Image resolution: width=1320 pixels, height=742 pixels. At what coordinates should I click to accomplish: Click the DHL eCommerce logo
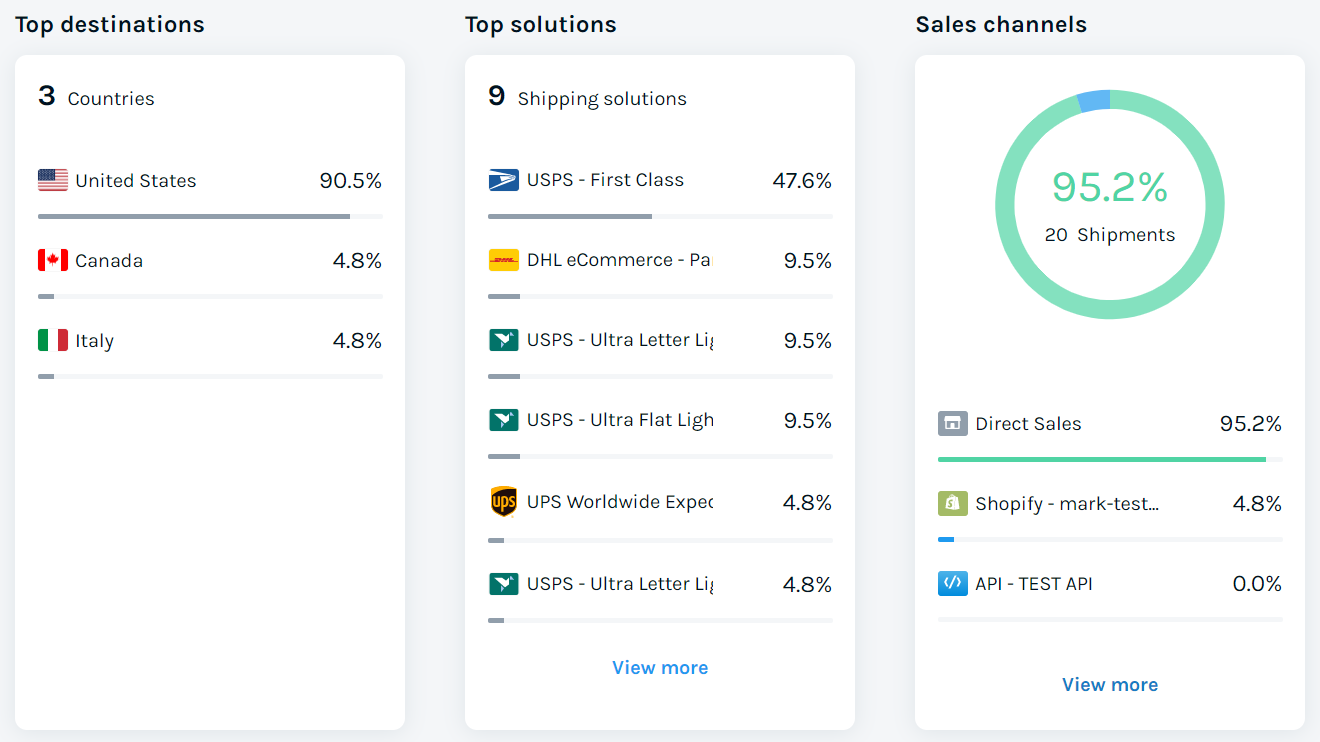click(503, 260)
